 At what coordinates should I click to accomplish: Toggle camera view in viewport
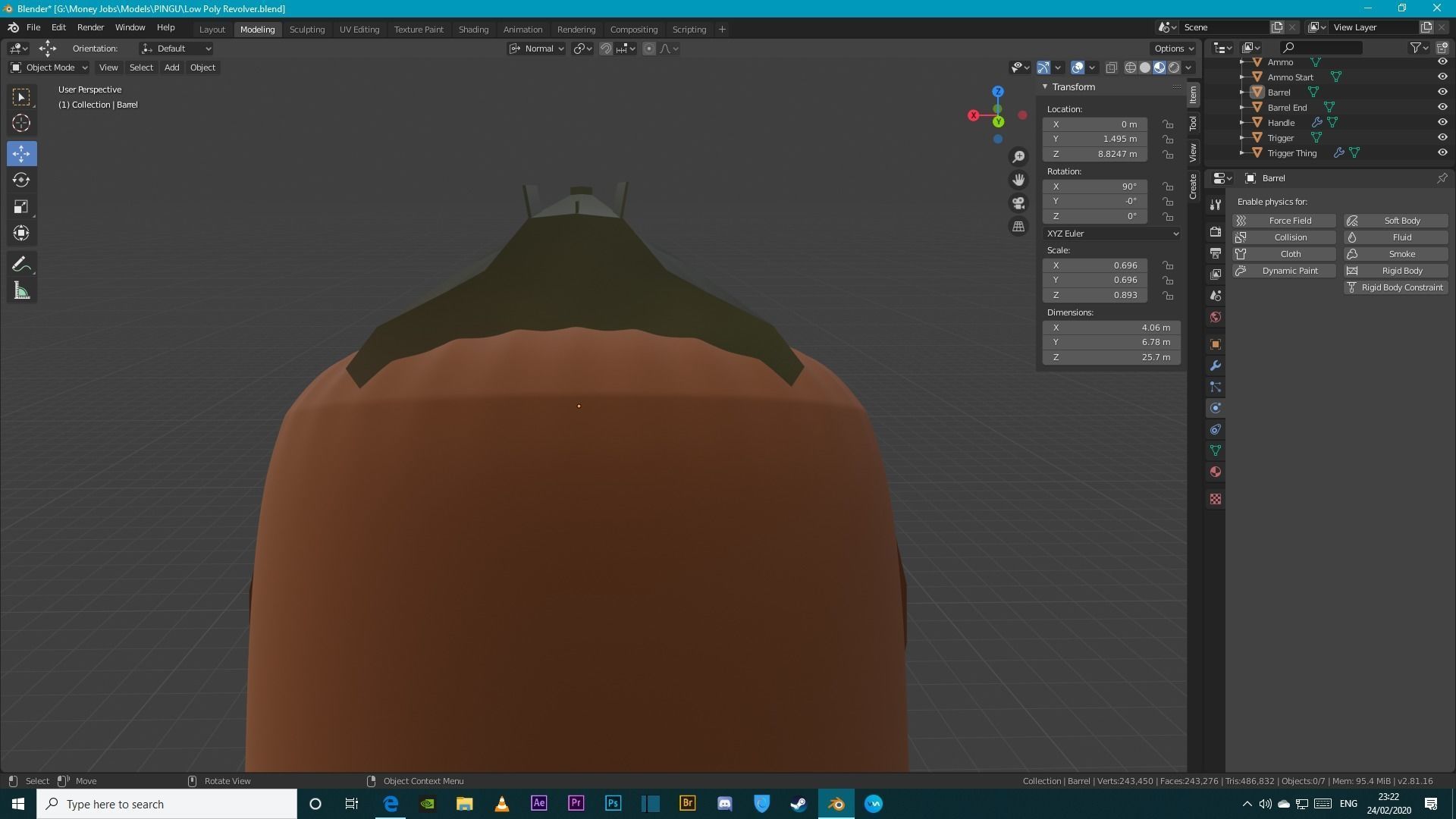1018,203
